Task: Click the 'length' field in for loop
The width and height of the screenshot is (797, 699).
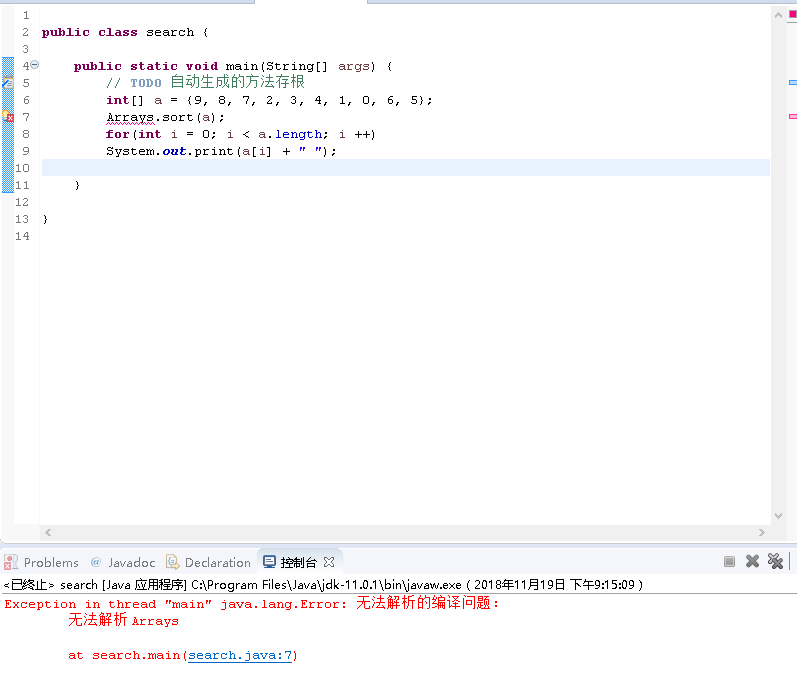Action: [298, 134]
